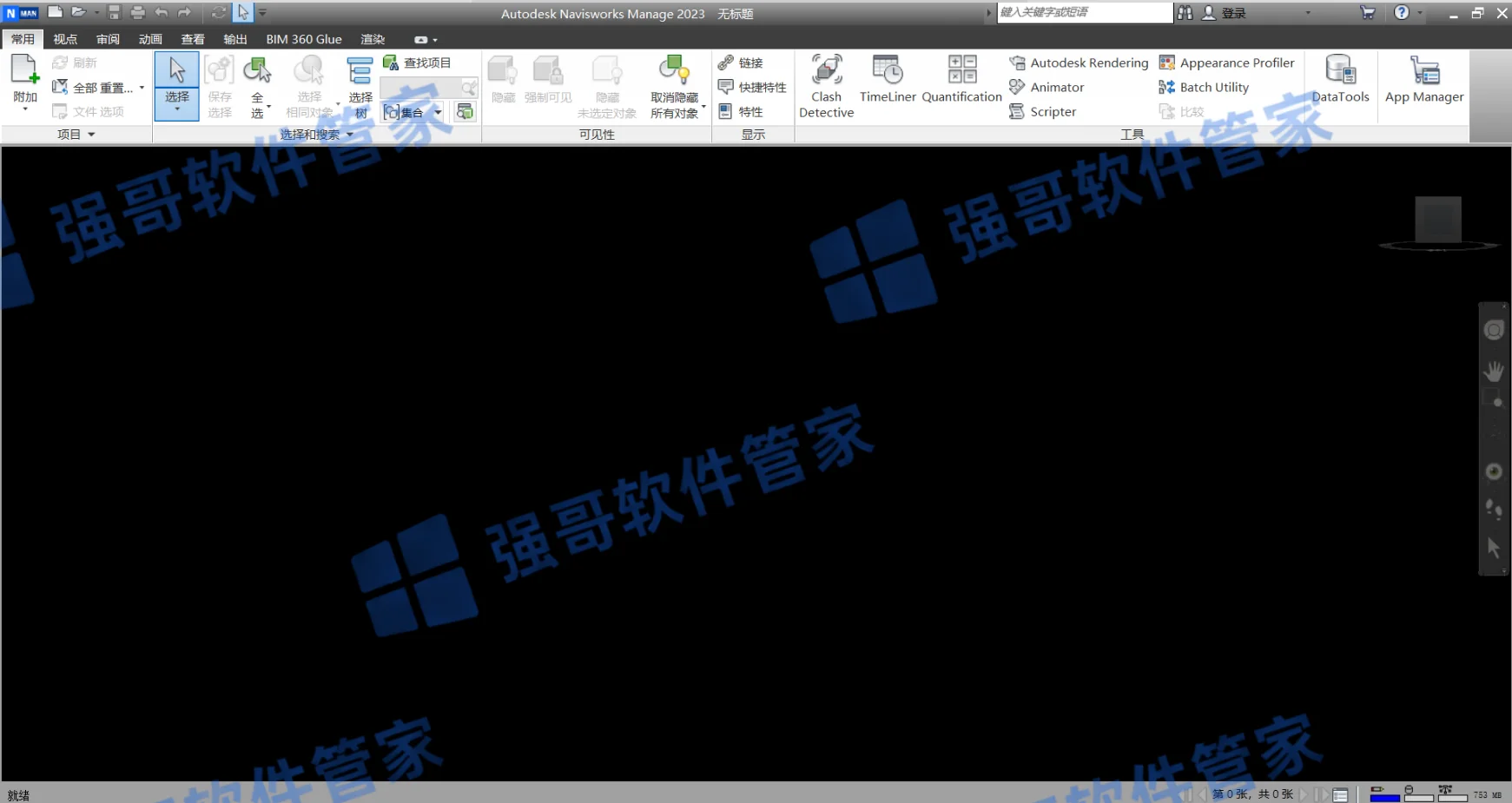Expand the Unhide All (取消隐藏所有对象) dropdown
Image resolution: width=1512 pixels, height=803 pixels.
pyautogui.click(x=703, y=106)
